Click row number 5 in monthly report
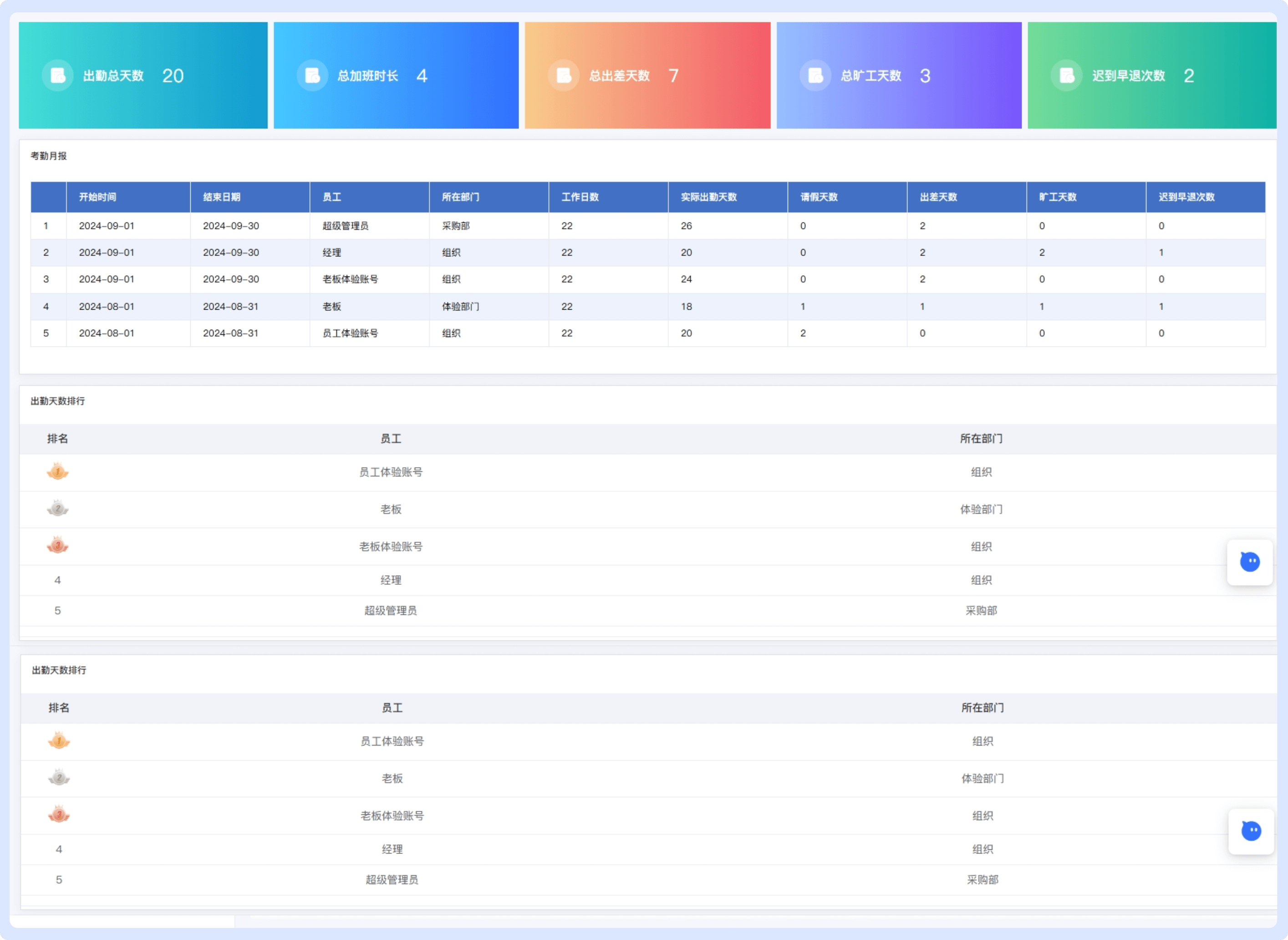 (x=46, y=333)
